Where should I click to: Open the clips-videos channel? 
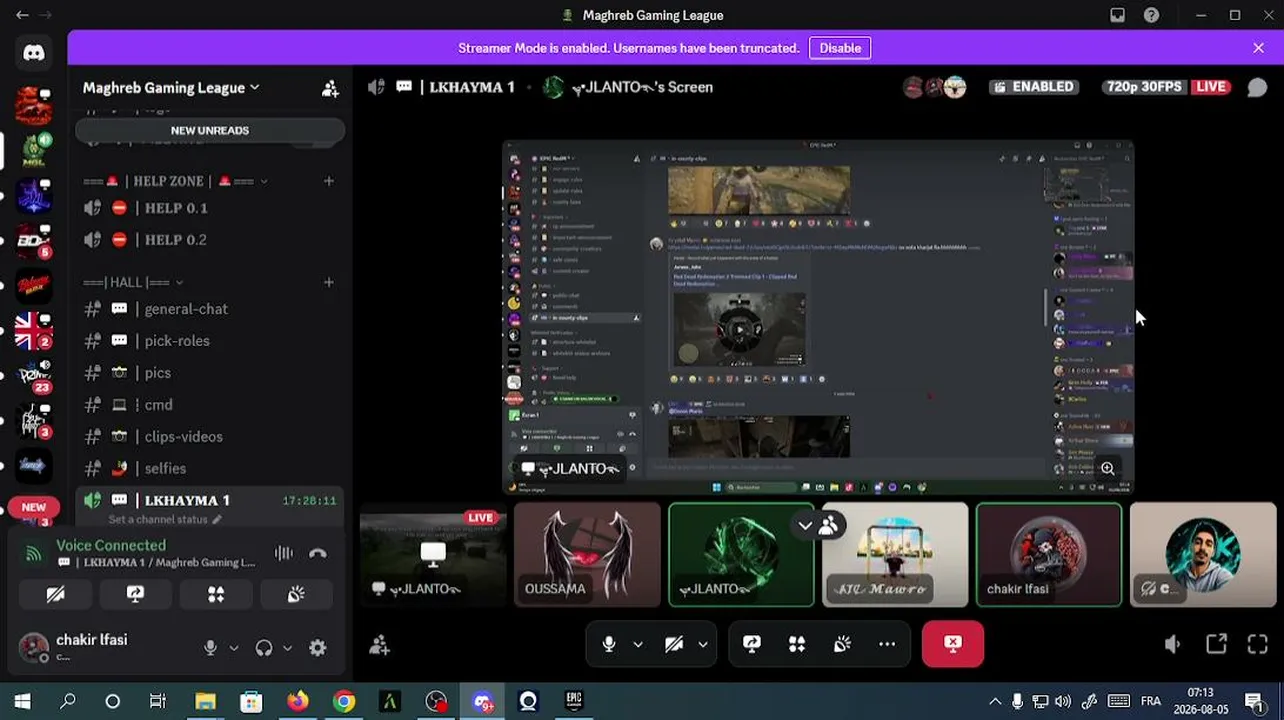pos(211,437)
